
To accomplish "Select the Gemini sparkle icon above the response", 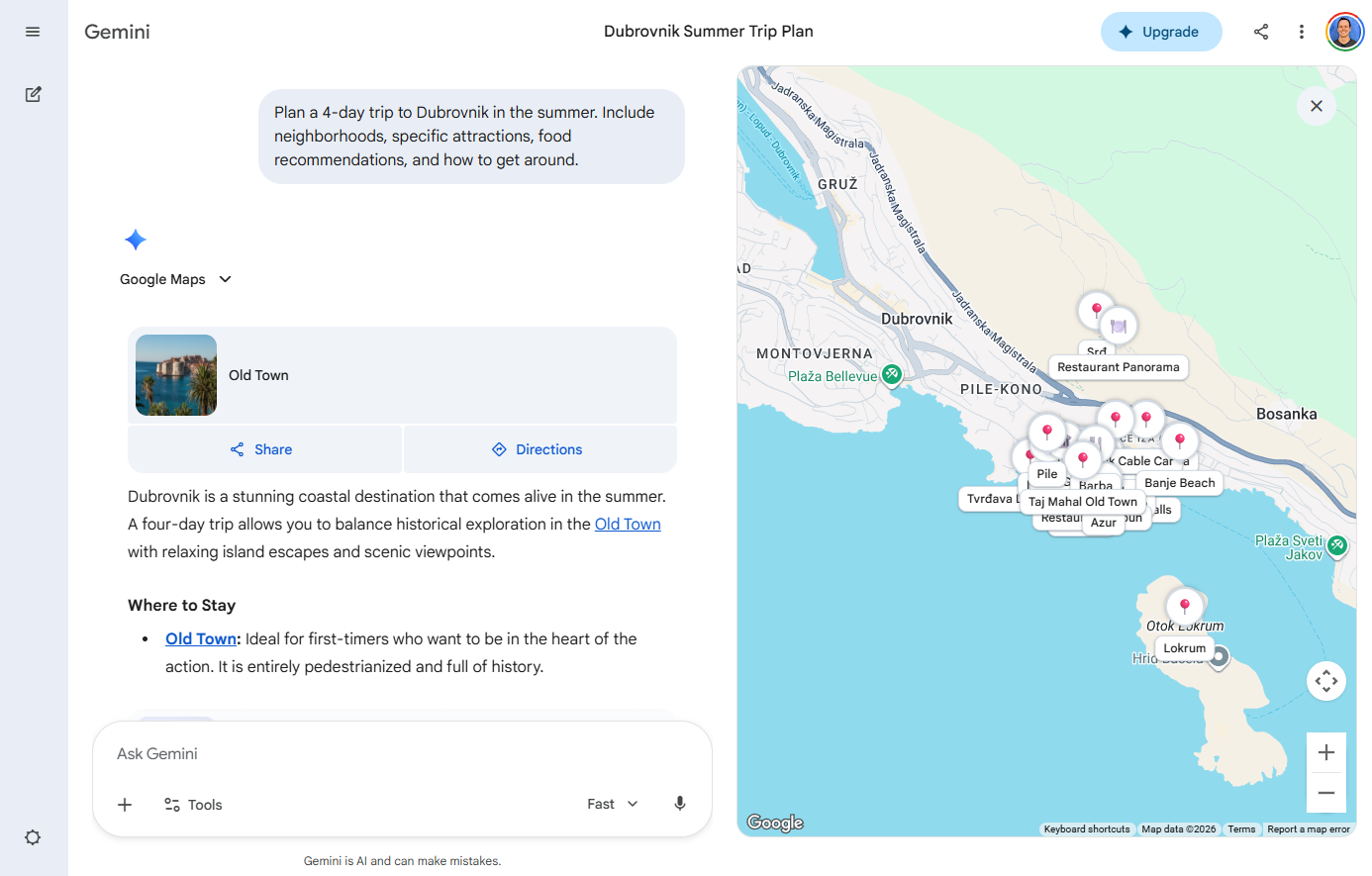I will point(135,240).
